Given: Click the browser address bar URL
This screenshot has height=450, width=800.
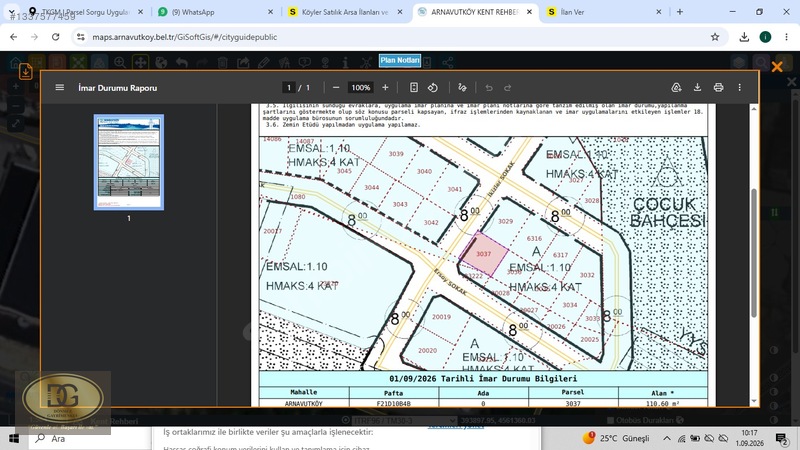Looking at the screenshot, I should 185,37.
